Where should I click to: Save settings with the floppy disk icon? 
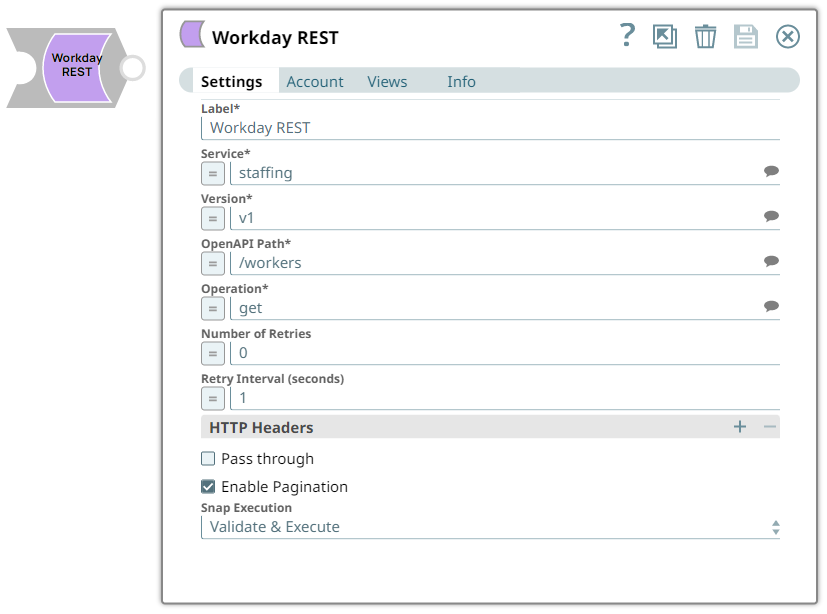[x=746, y=36]
